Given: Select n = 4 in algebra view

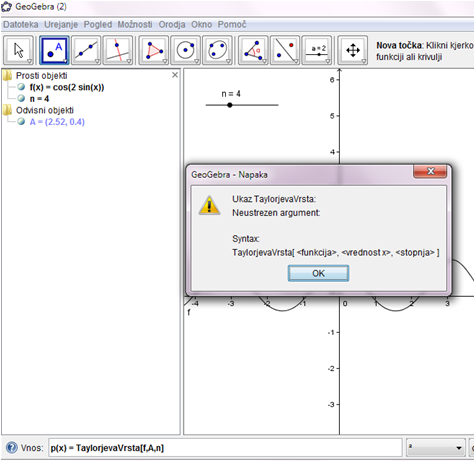Looking at the screenshot, I should coord(39,99).
